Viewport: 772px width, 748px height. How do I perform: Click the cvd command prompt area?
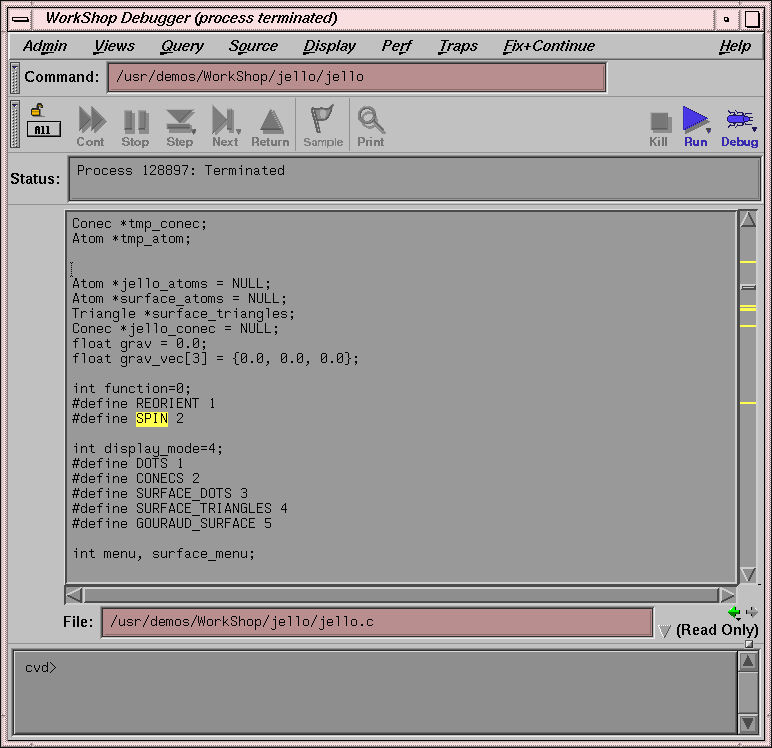pos(375,690)
